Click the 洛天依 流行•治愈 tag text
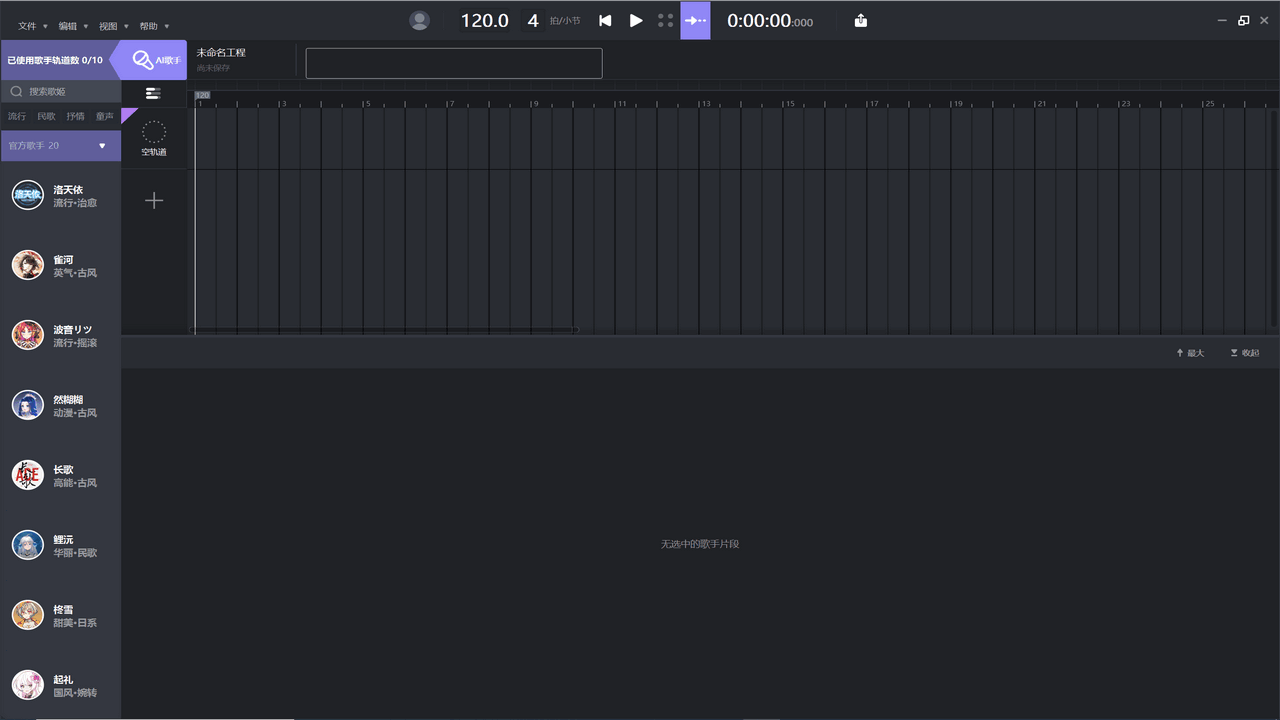 pyautogui.click(x=75, y=203)
